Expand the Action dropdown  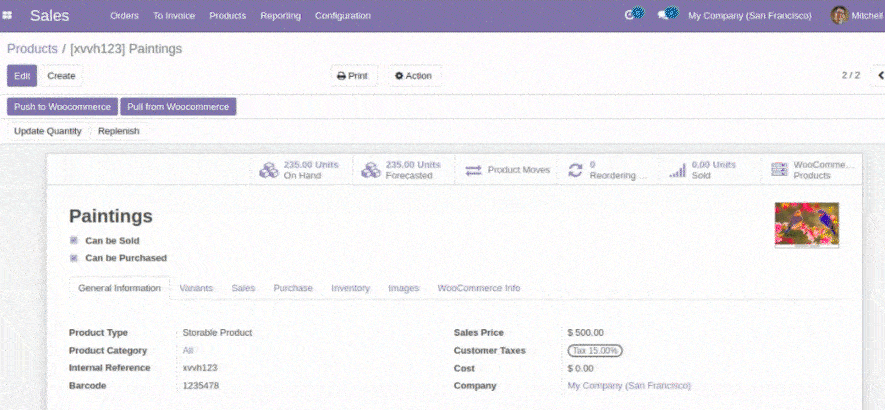(413, 76)
